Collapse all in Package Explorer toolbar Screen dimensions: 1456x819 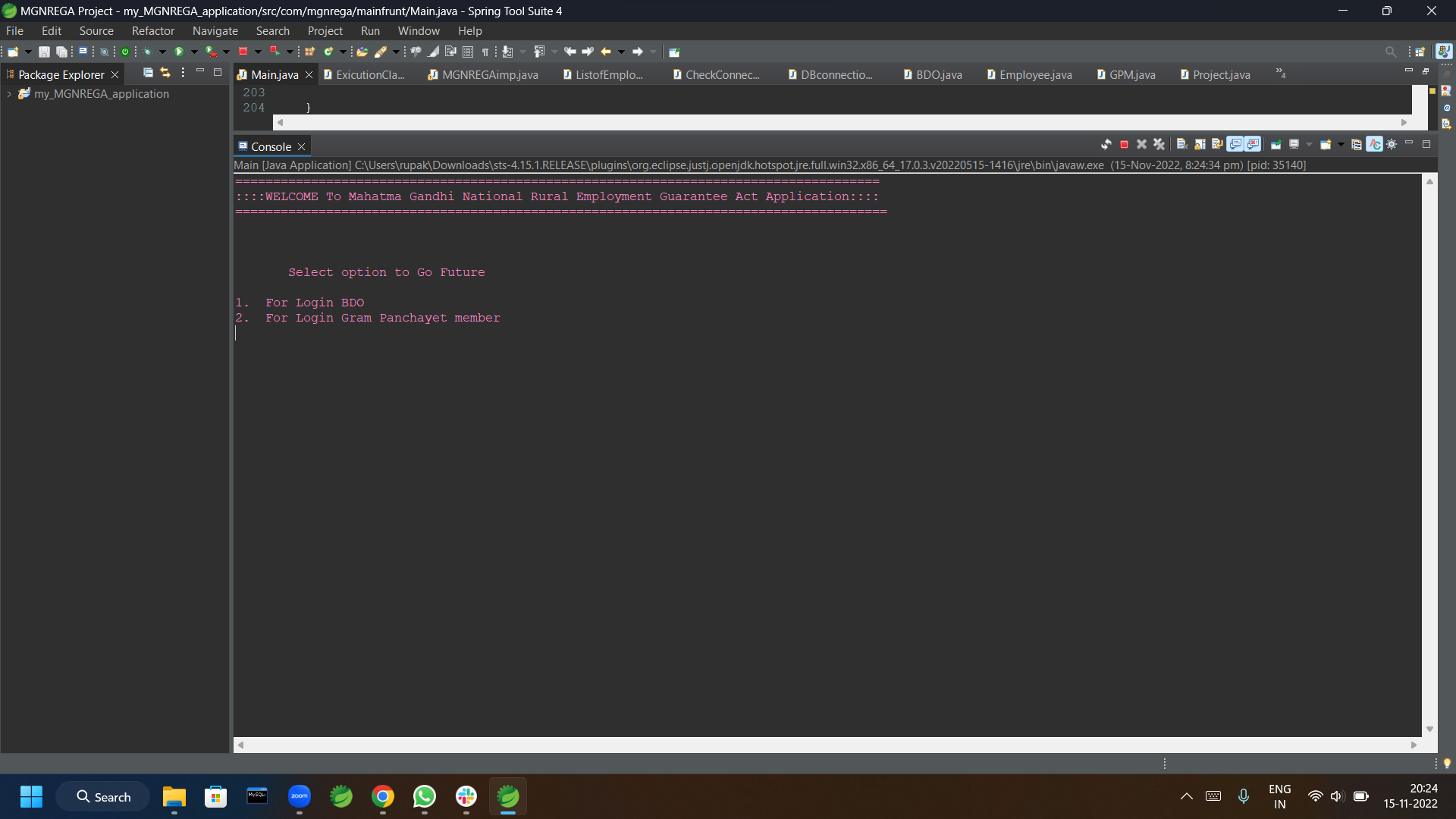[148, 73]
